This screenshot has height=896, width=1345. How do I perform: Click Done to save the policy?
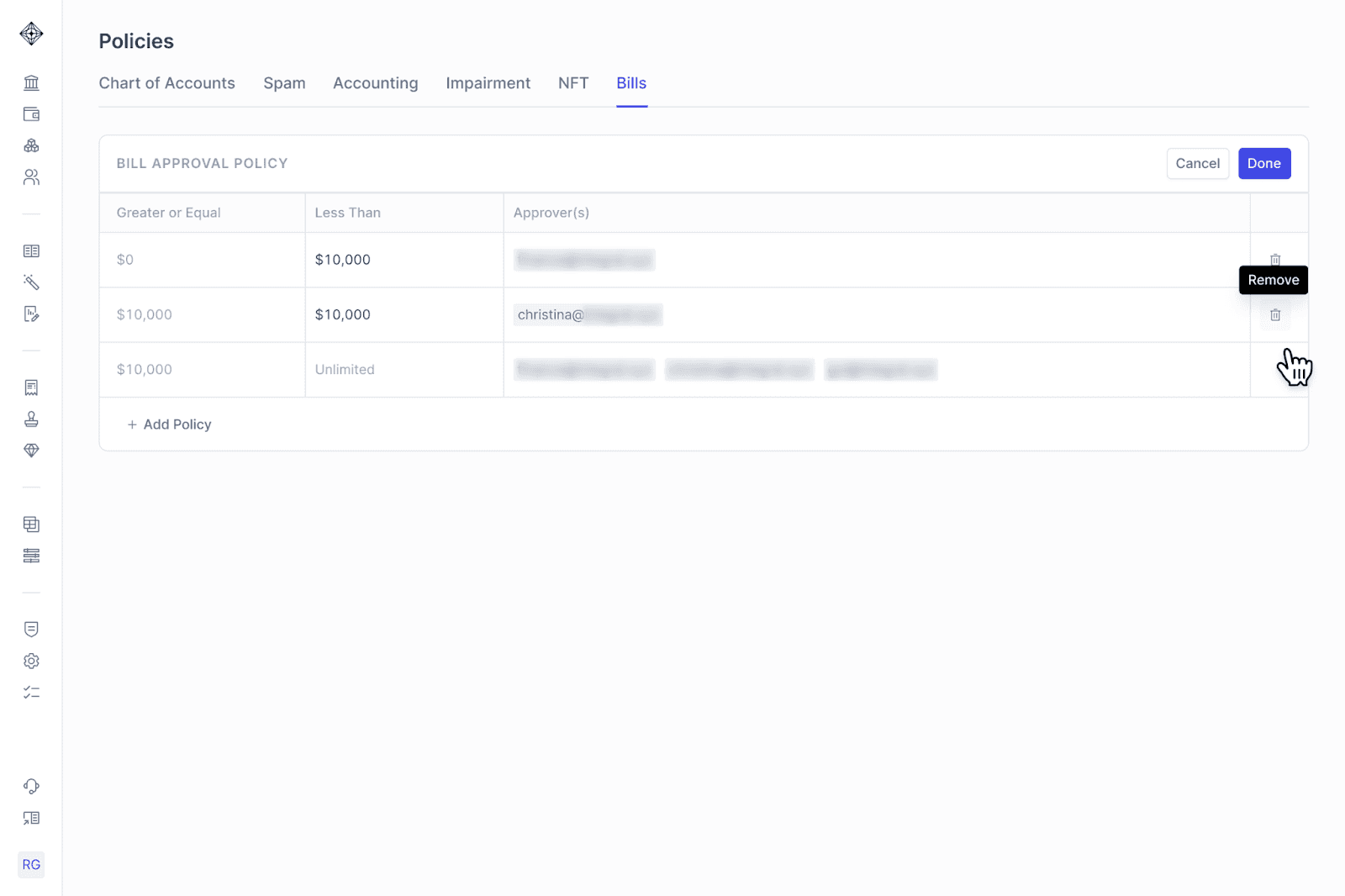[1264, 163]
